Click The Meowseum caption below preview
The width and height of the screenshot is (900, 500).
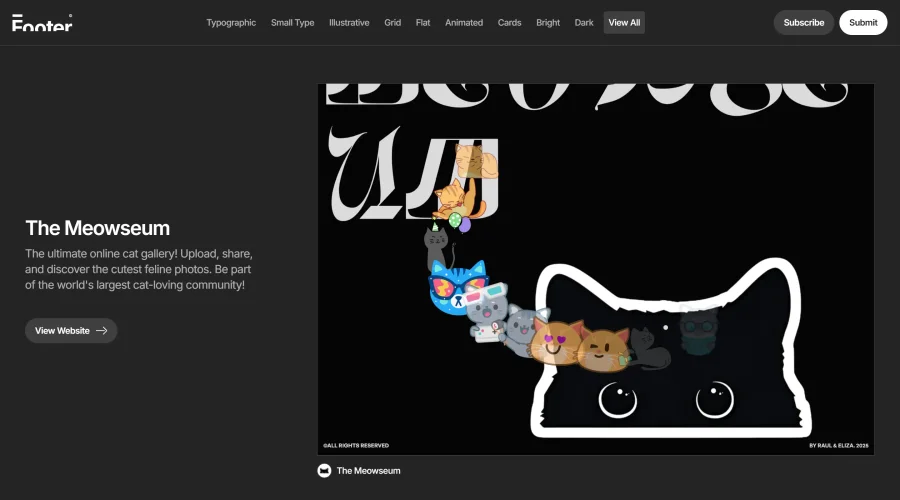pyautogui.click(x=368, y=471)
